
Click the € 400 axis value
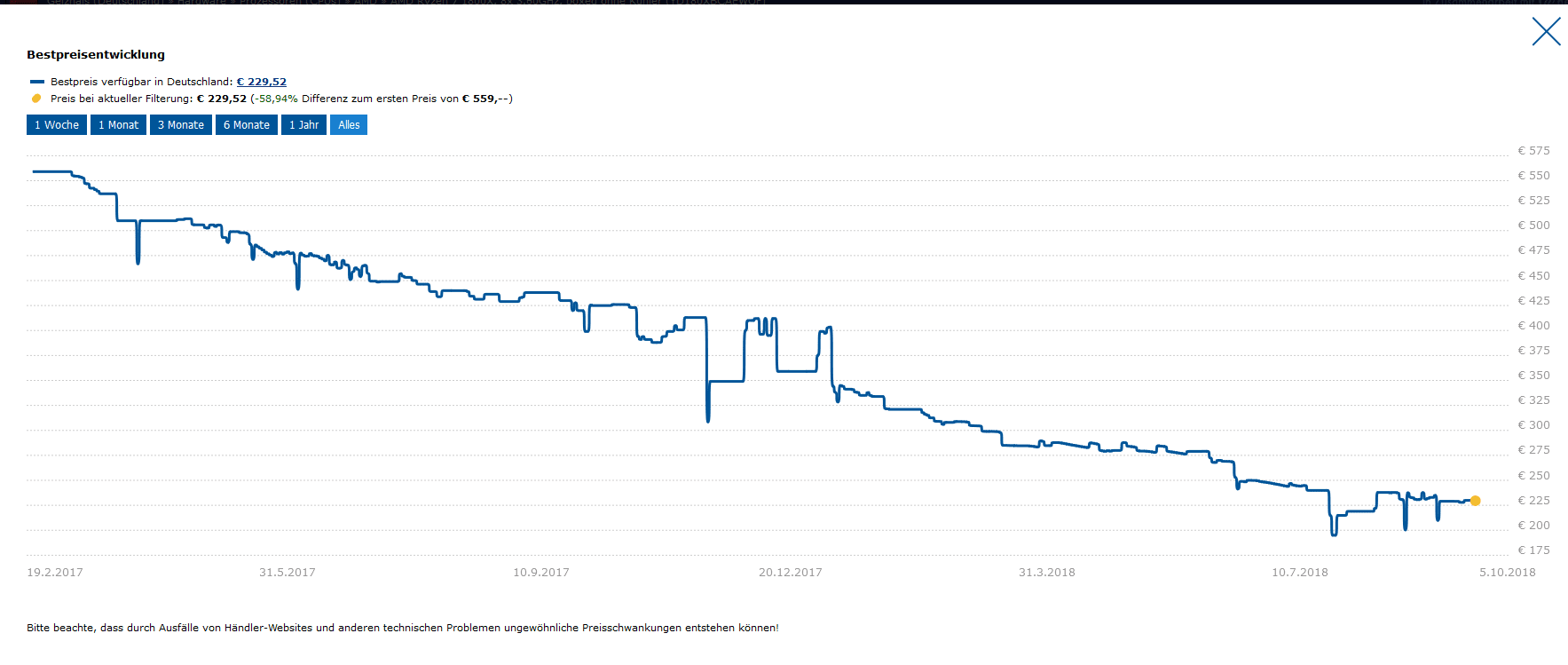click(x=1533, y=326)
